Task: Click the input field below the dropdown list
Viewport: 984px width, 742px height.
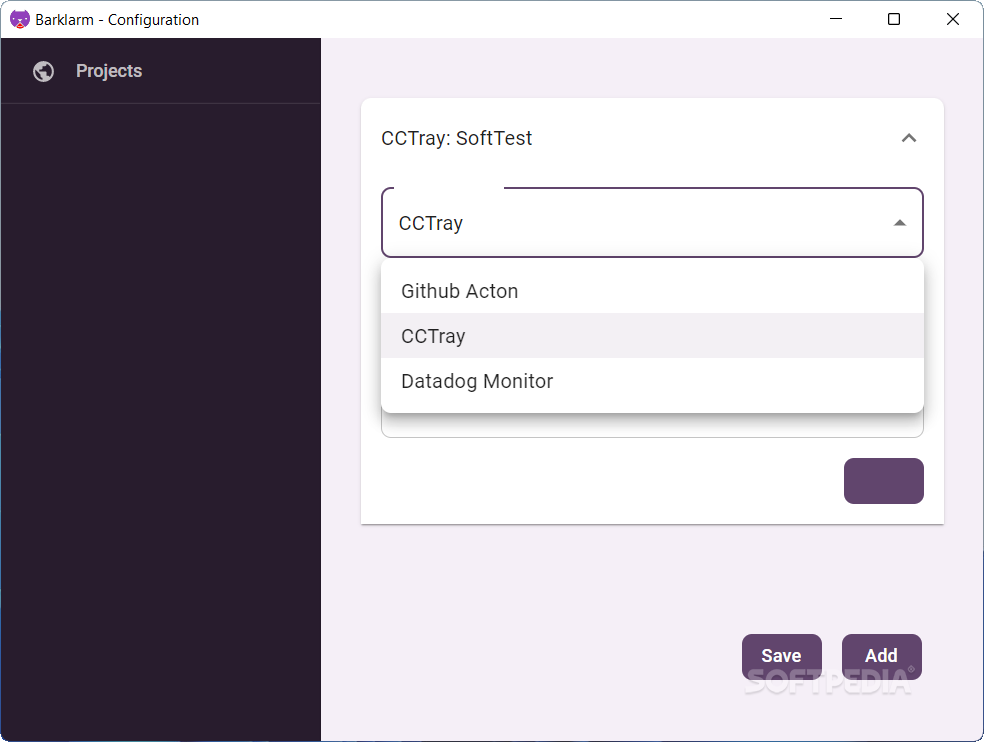Action: [652, 425]
